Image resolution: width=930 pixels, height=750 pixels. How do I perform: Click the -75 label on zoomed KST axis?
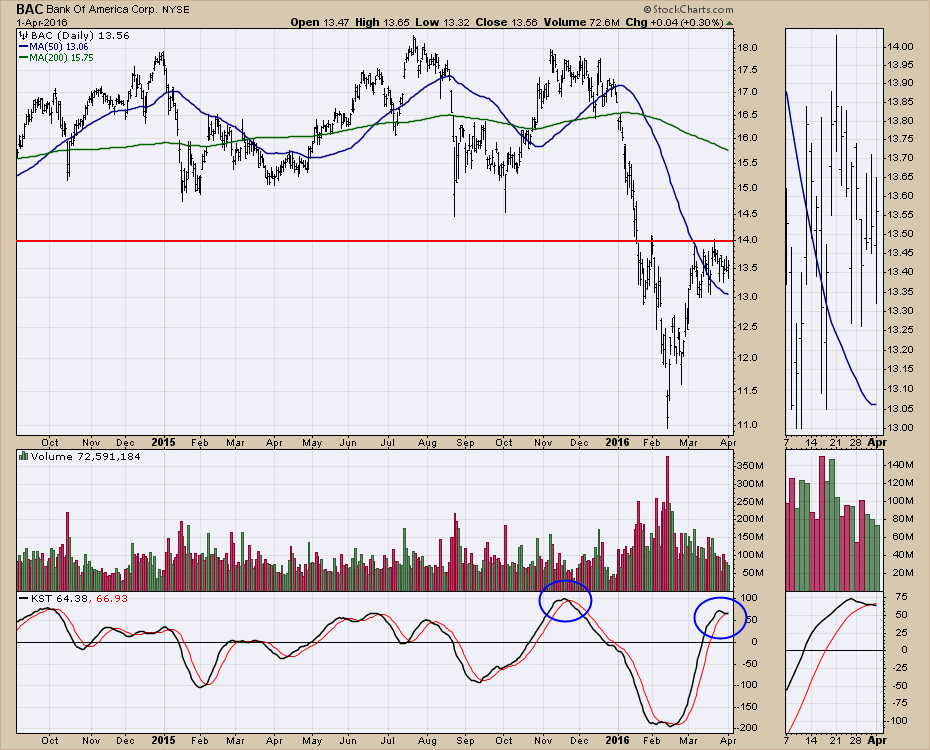(x=900, y=703)
